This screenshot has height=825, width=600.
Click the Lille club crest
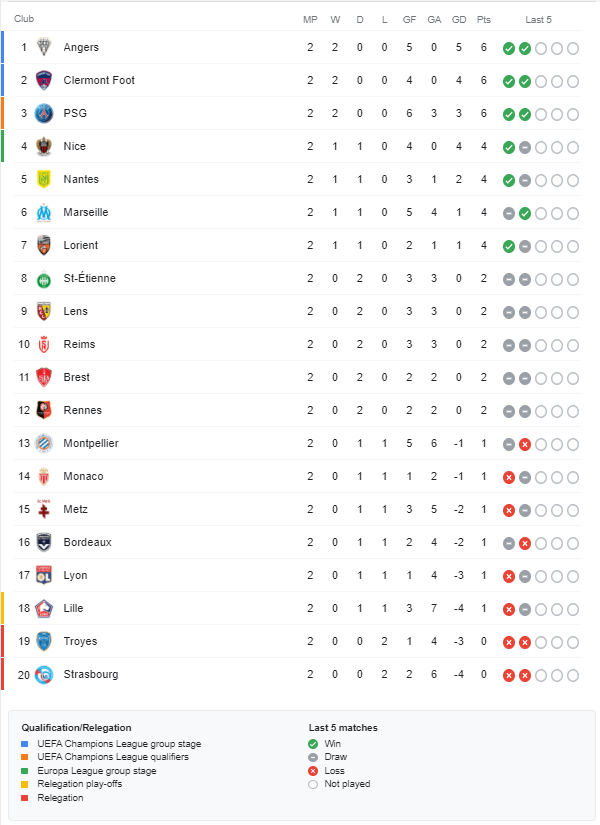click(x=44, y=608)
